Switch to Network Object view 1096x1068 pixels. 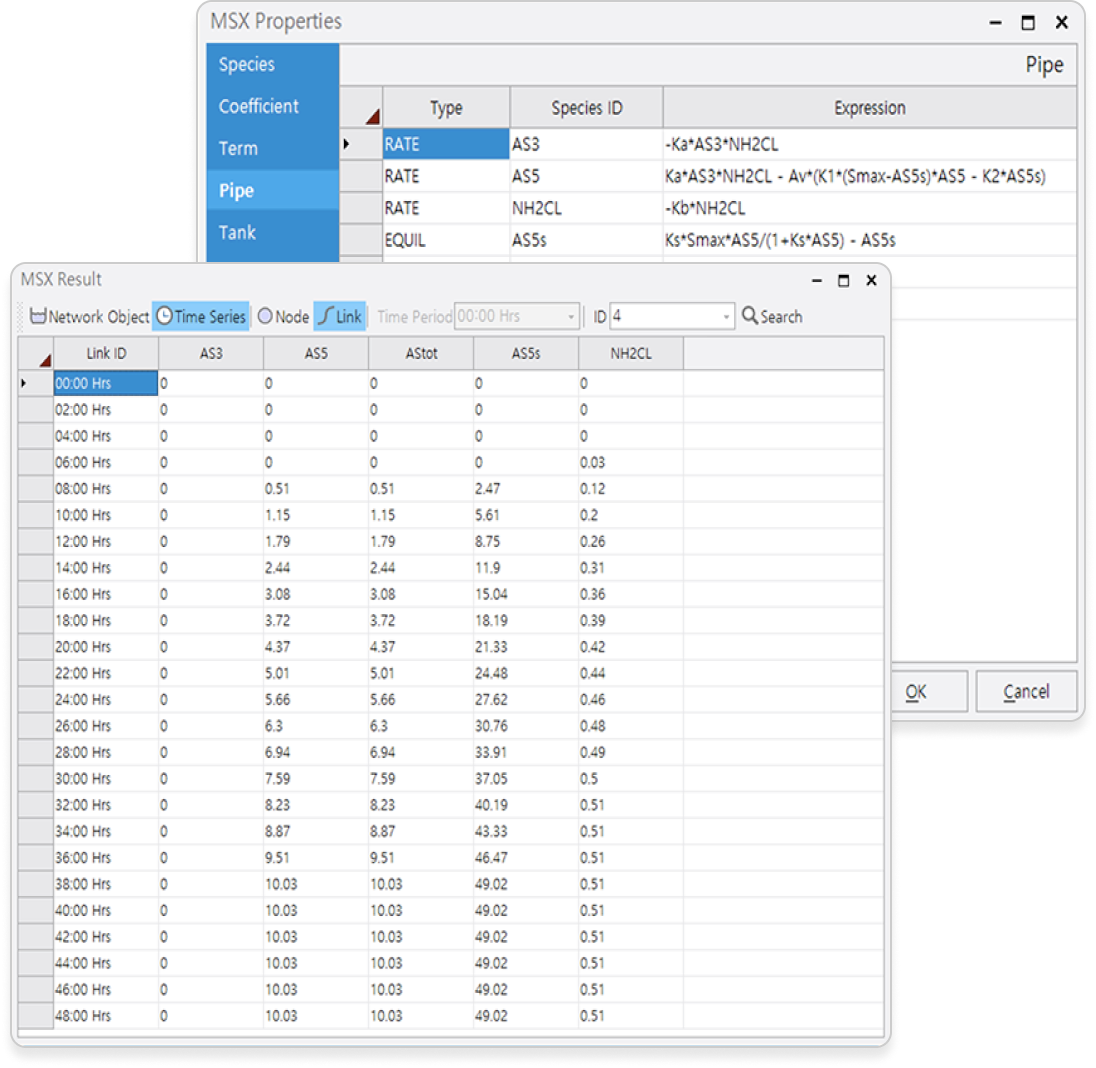[89, 317]
